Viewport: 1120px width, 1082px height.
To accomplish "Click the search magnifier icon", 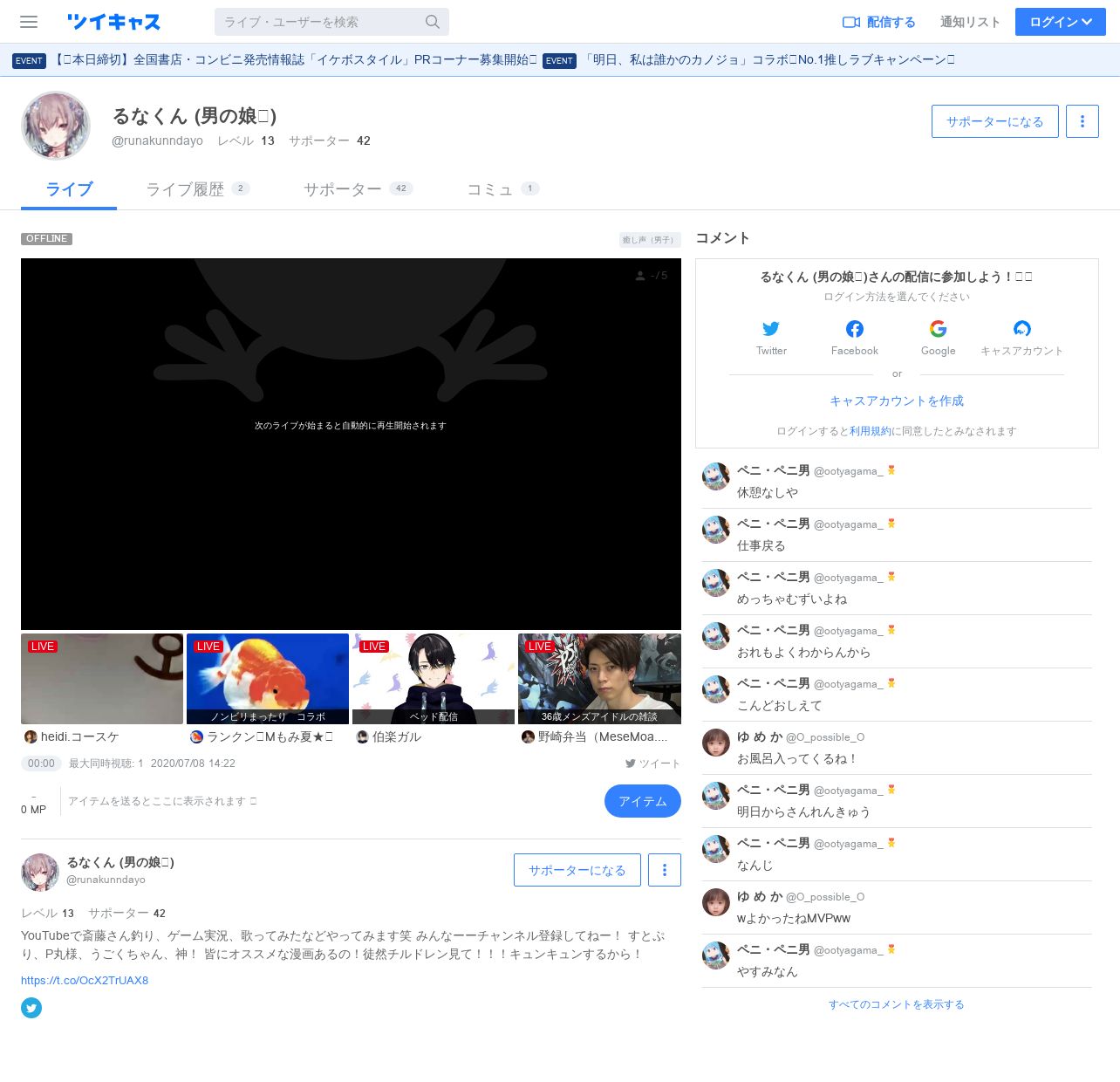I will point(433,22).
